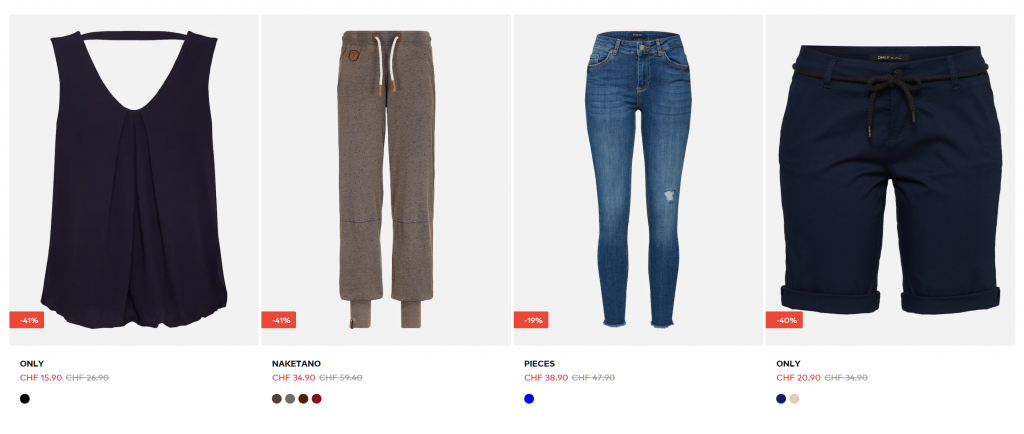
Task: Click the -19% discount badge
Action: (531, 320)
